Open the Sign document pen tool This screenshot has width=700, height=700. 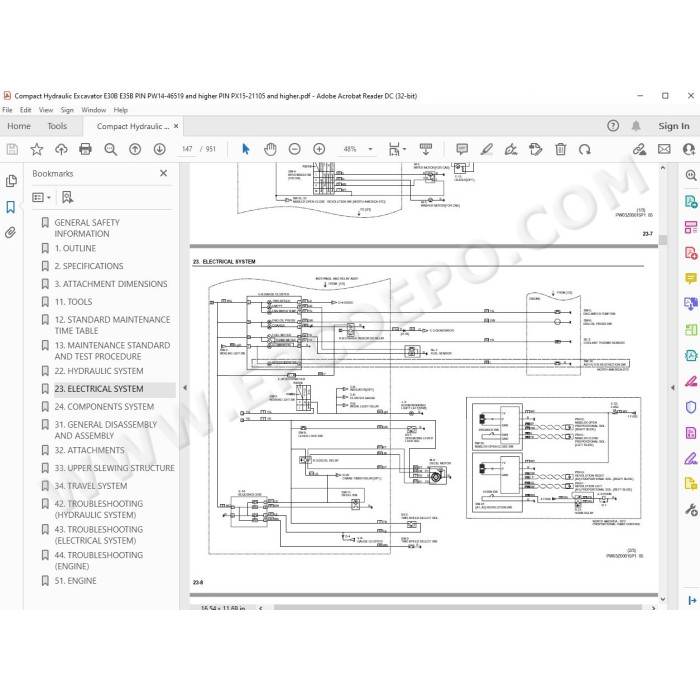tap(511, 149)
